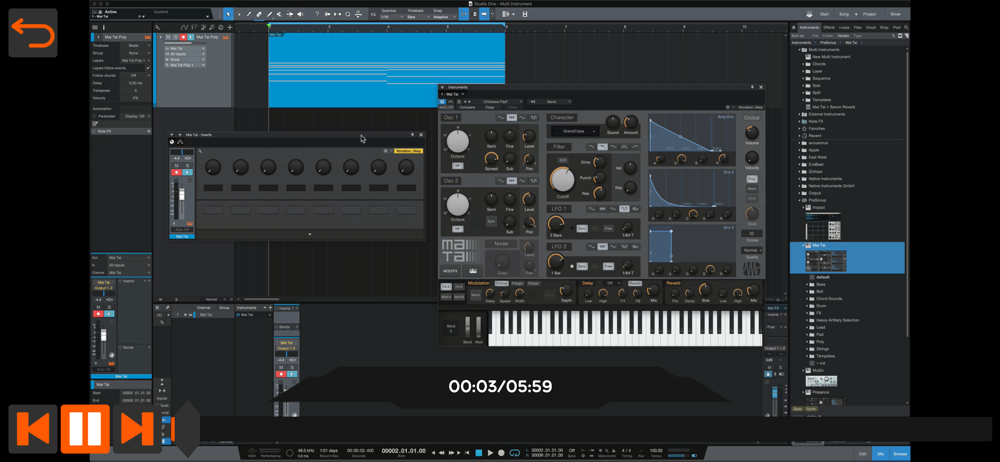1000x462 pixels.
Task: Click the Song page button
Action: (844, 14)
